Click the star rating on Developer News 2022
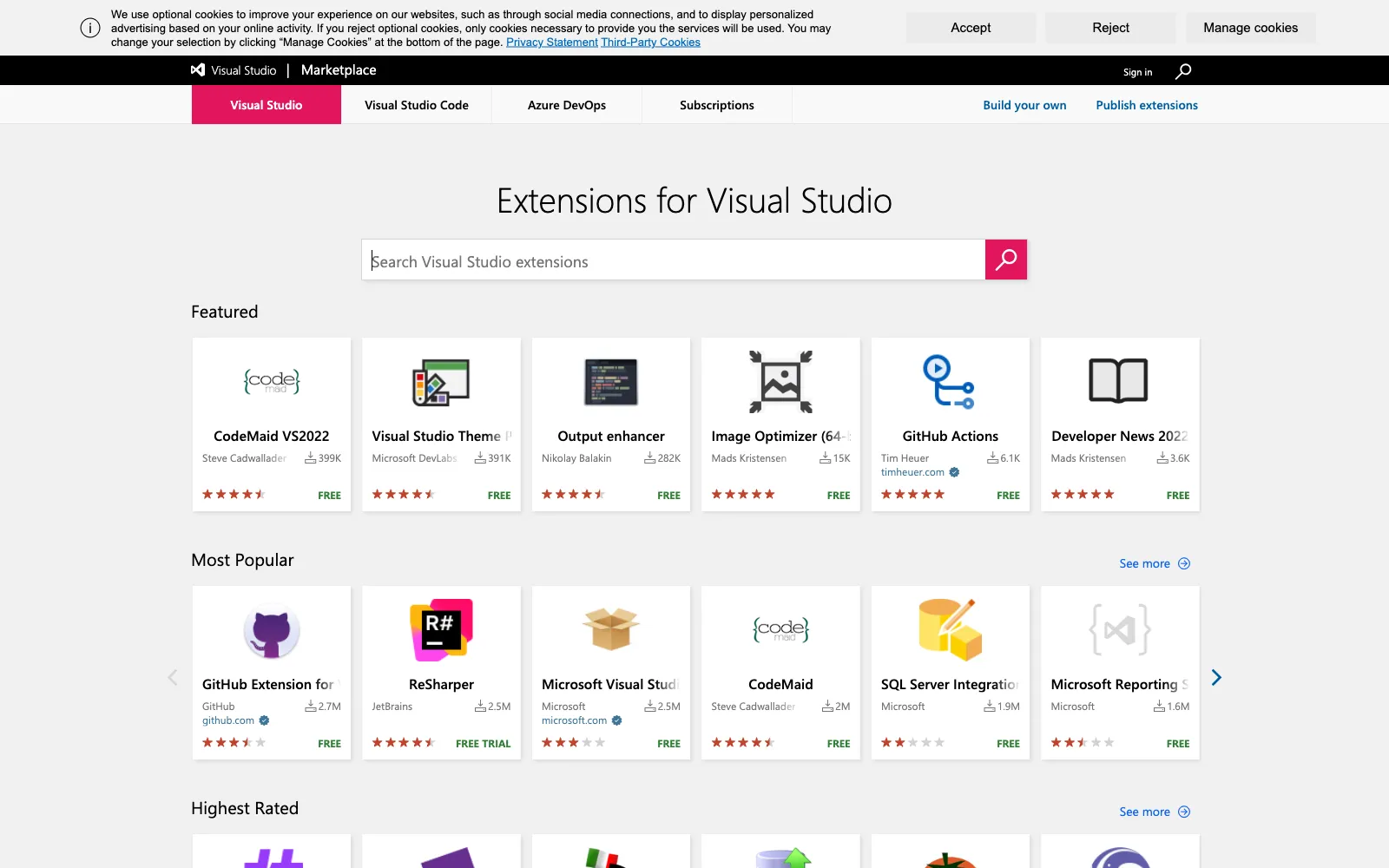Image resolution: width=1389 pixels, height=868 pixels. point(1083,495)
